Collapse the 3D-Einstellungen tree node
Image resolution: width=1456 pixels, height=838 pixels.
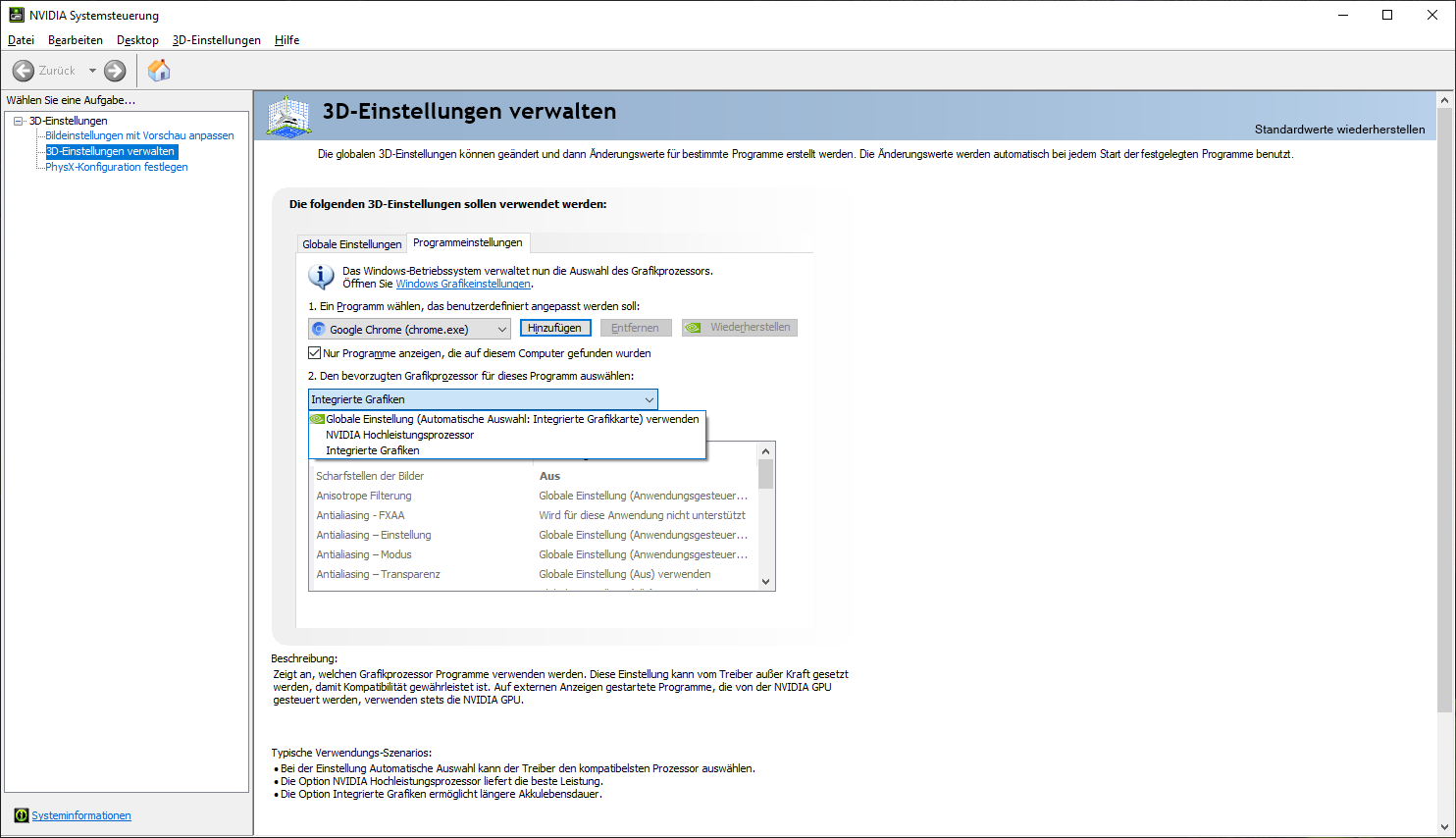click(18, 121)
